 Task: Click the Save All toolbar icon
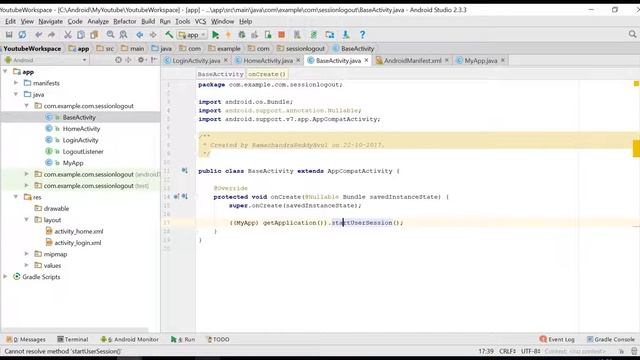click(9, 35)
